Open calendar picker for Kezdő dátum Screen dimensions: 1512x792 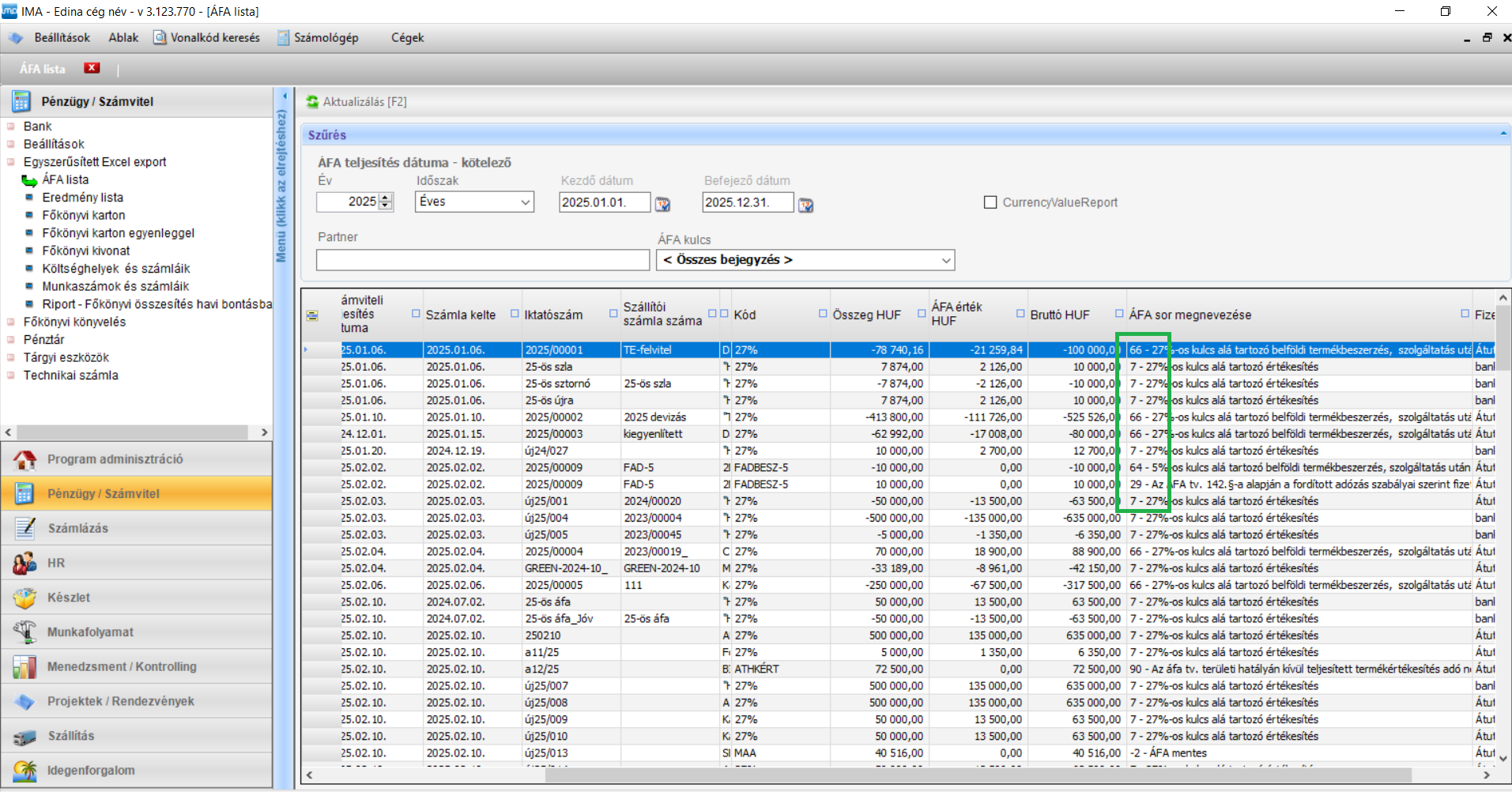662,204
